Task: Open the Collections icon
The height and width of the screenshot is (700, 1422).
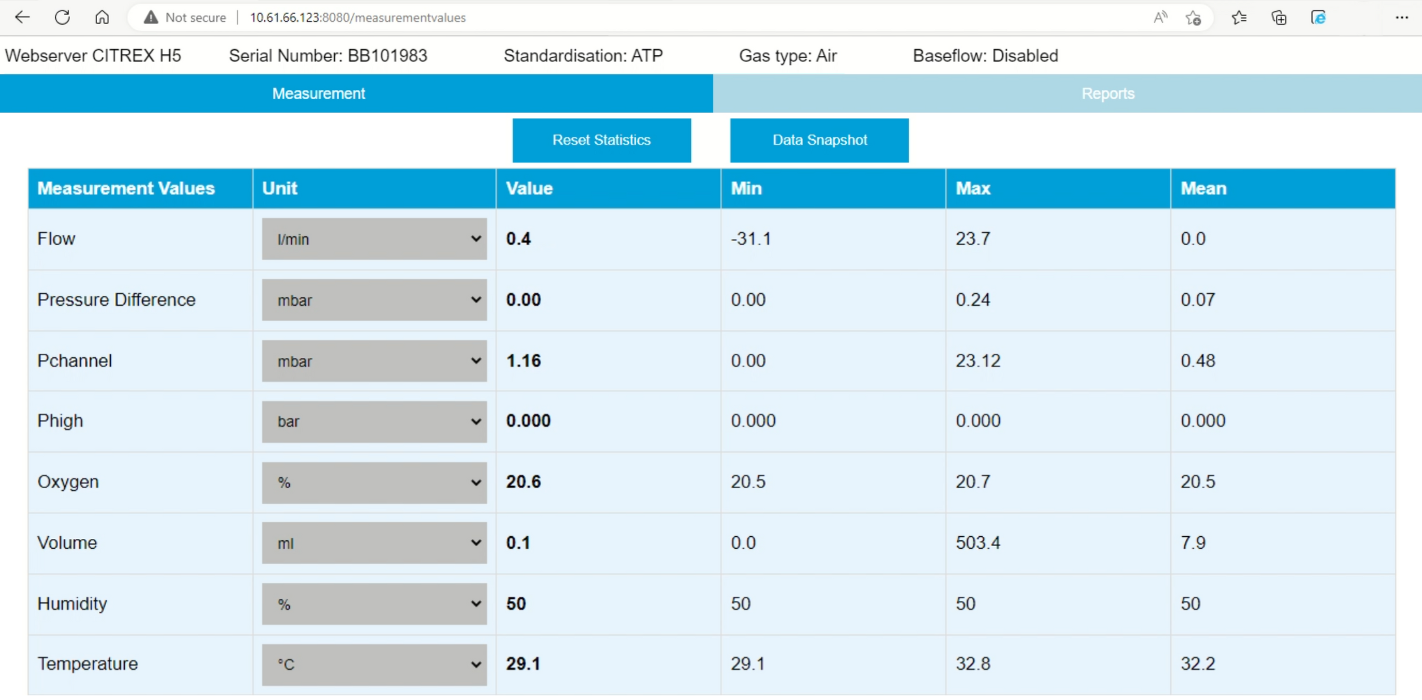Action: pos(1279,17)
